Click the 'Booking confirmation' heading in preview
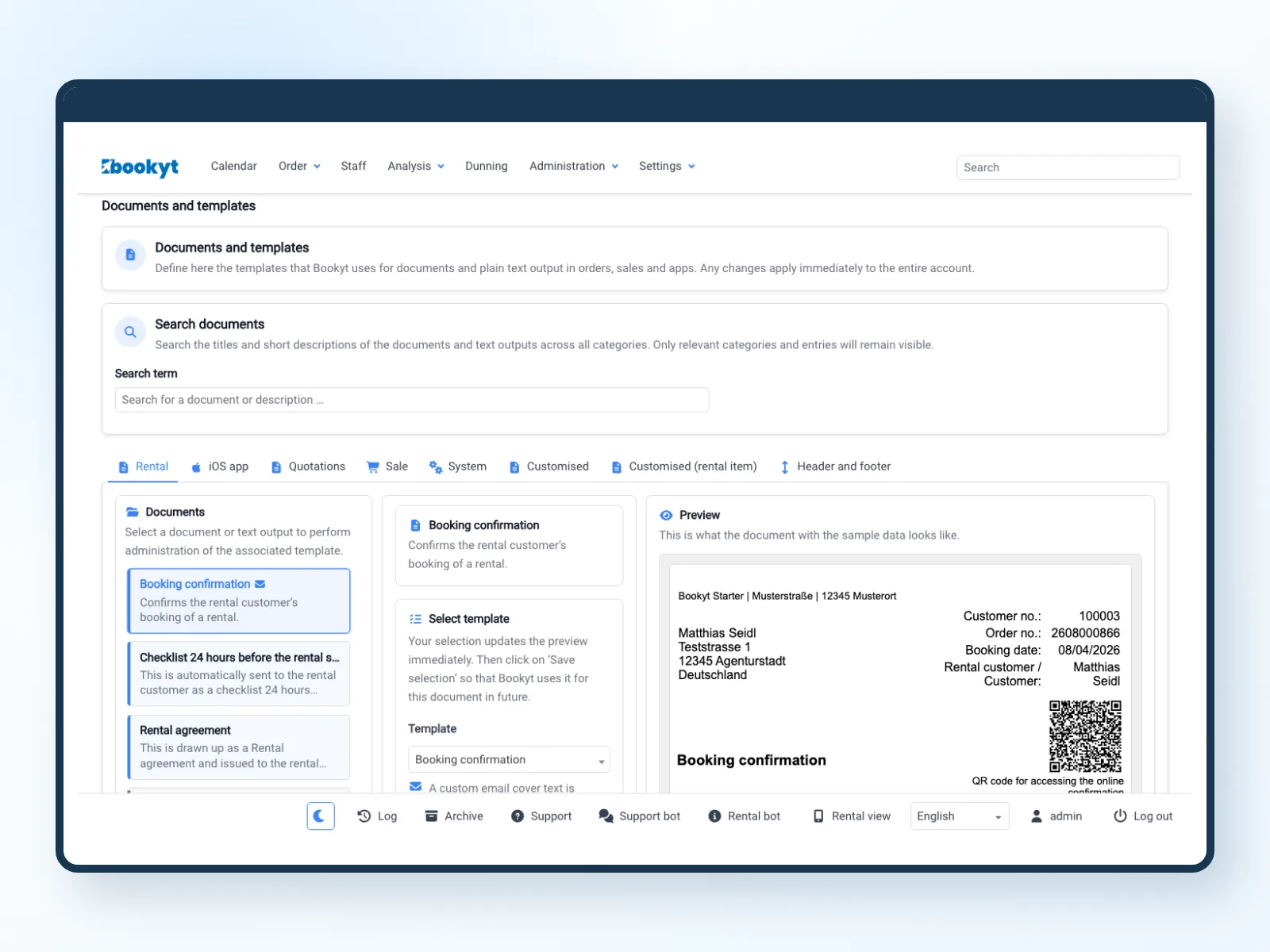This screenshot has height=952, width=1270. coord(751,760)
